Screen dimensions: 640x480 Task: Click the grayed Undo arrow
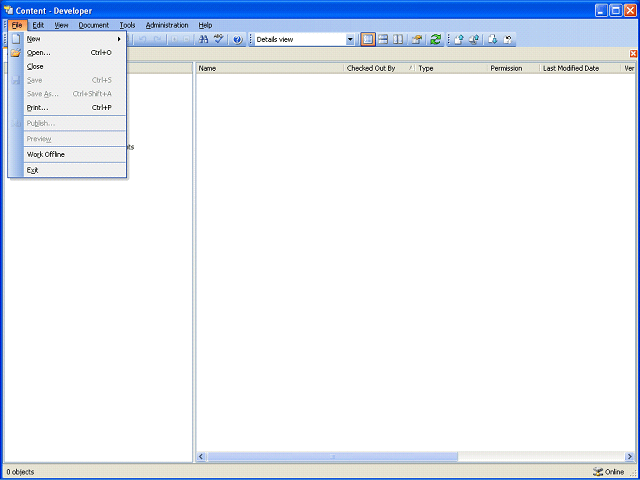[x=142, y=40]
